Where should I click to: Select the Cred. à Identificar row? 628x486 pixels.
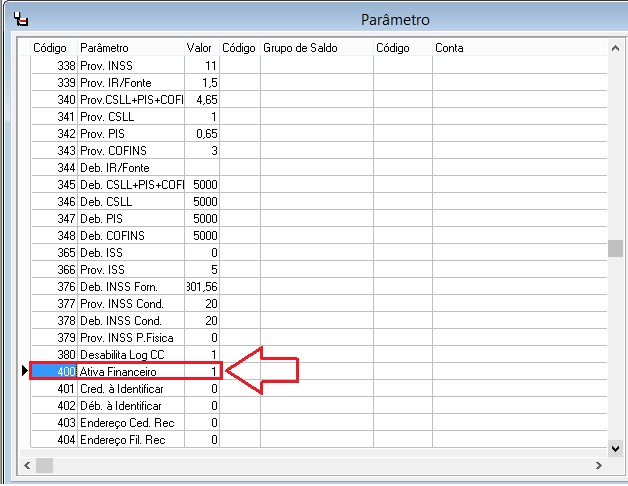coord(130,388)
